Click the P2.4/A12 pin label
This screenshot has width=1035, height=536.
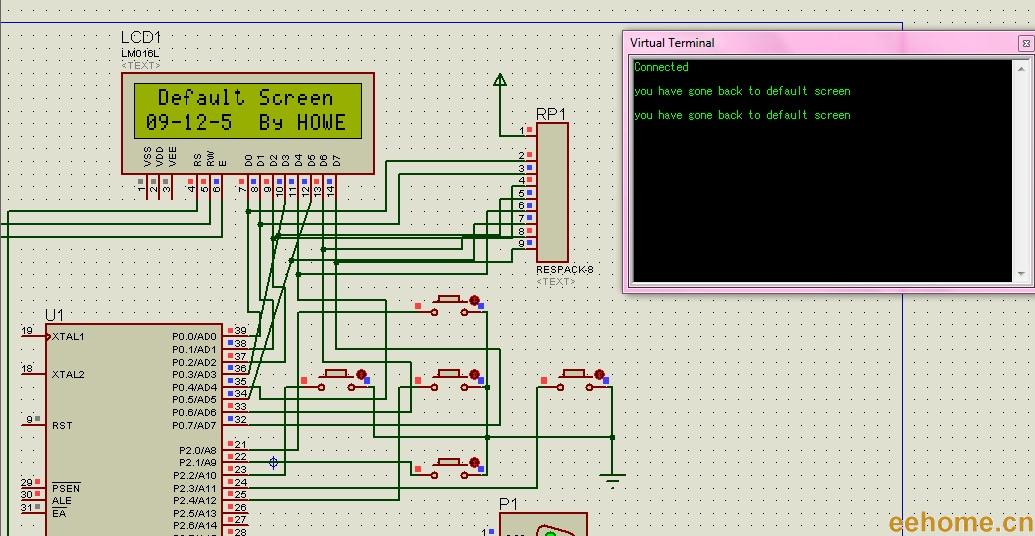pyautogui.click(x=195, y=501)
